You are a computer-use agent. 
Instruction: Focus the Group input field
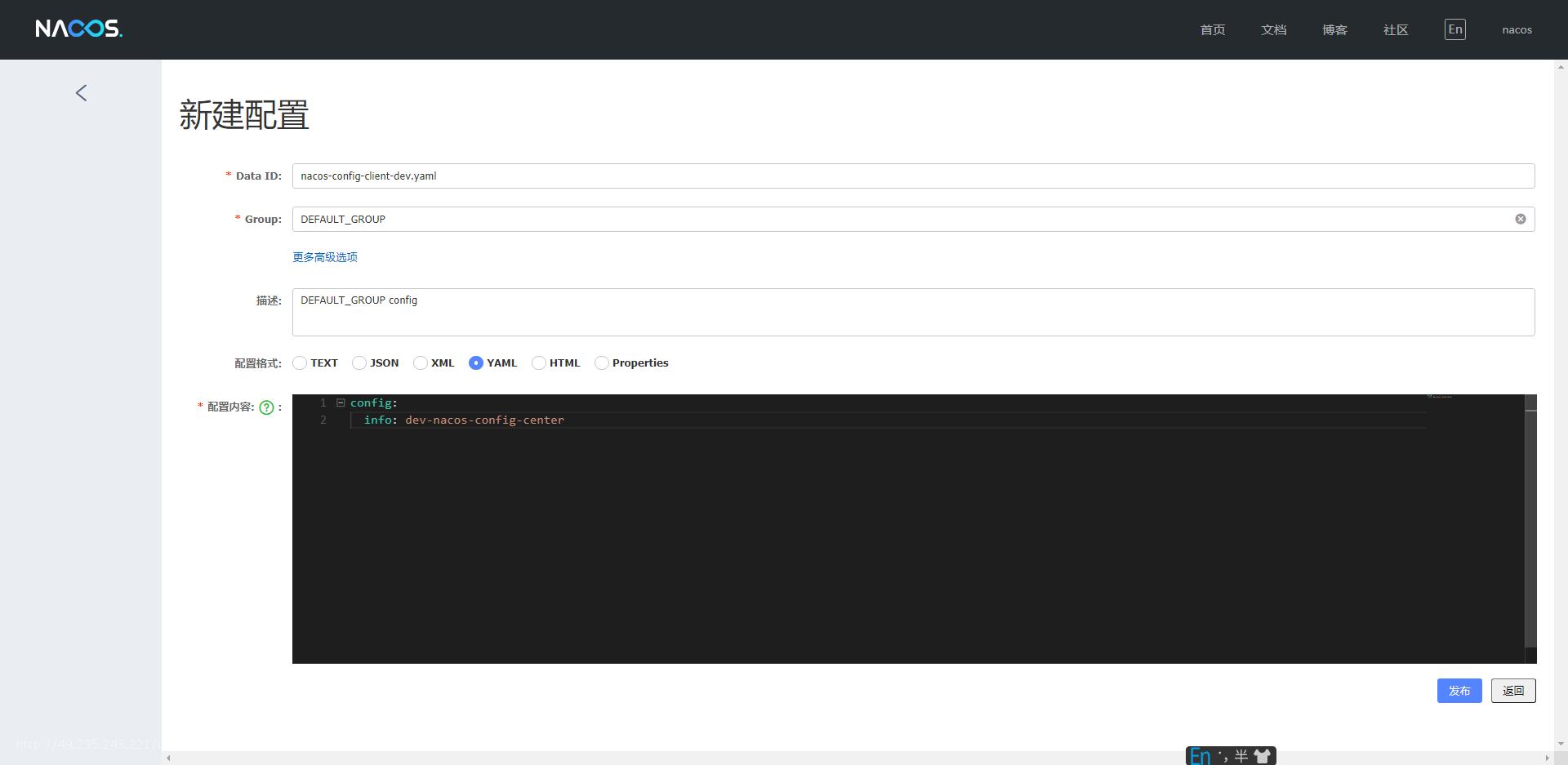pyautogui.click(x=914, y=219)
